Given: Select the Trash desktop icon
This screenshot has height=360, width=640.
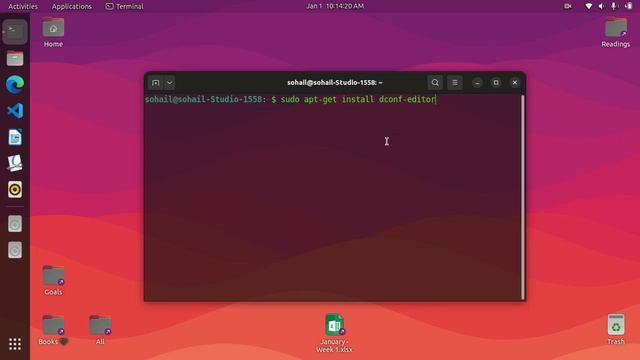Looking at the screenshot, I should point(616,329).
